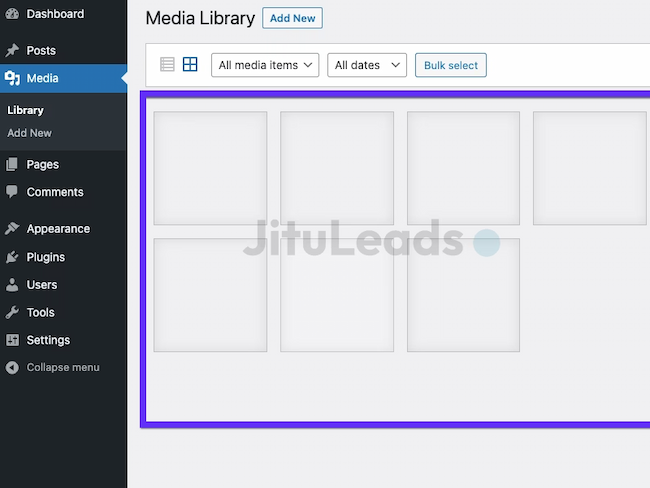Select the first media thumbnail in grid
650x488 pixels.
click(210, 167)
